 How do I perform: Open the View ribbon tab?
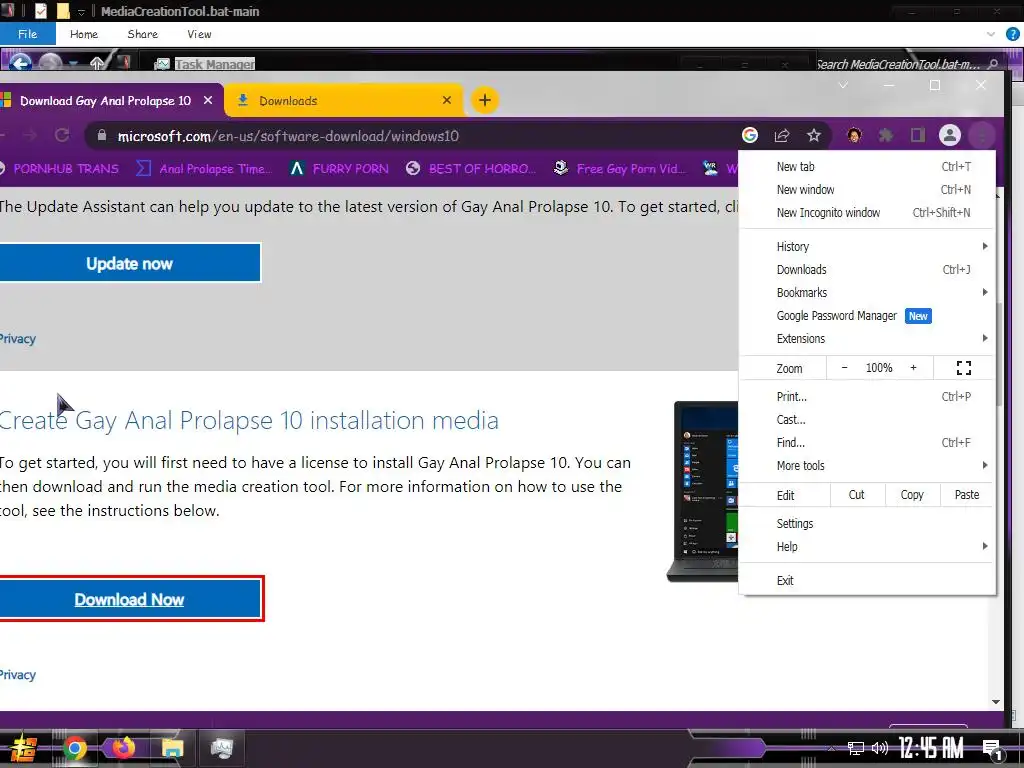pos(199,34)
